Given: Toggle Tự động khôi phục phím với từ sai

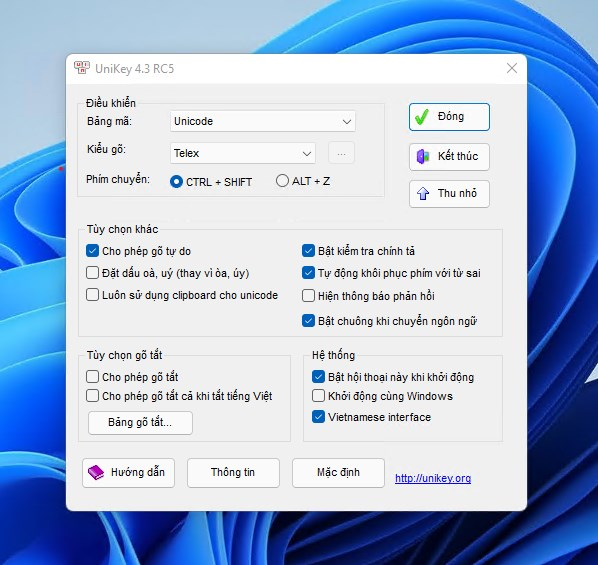Looking at the screenshot, I should pos(308,273).
